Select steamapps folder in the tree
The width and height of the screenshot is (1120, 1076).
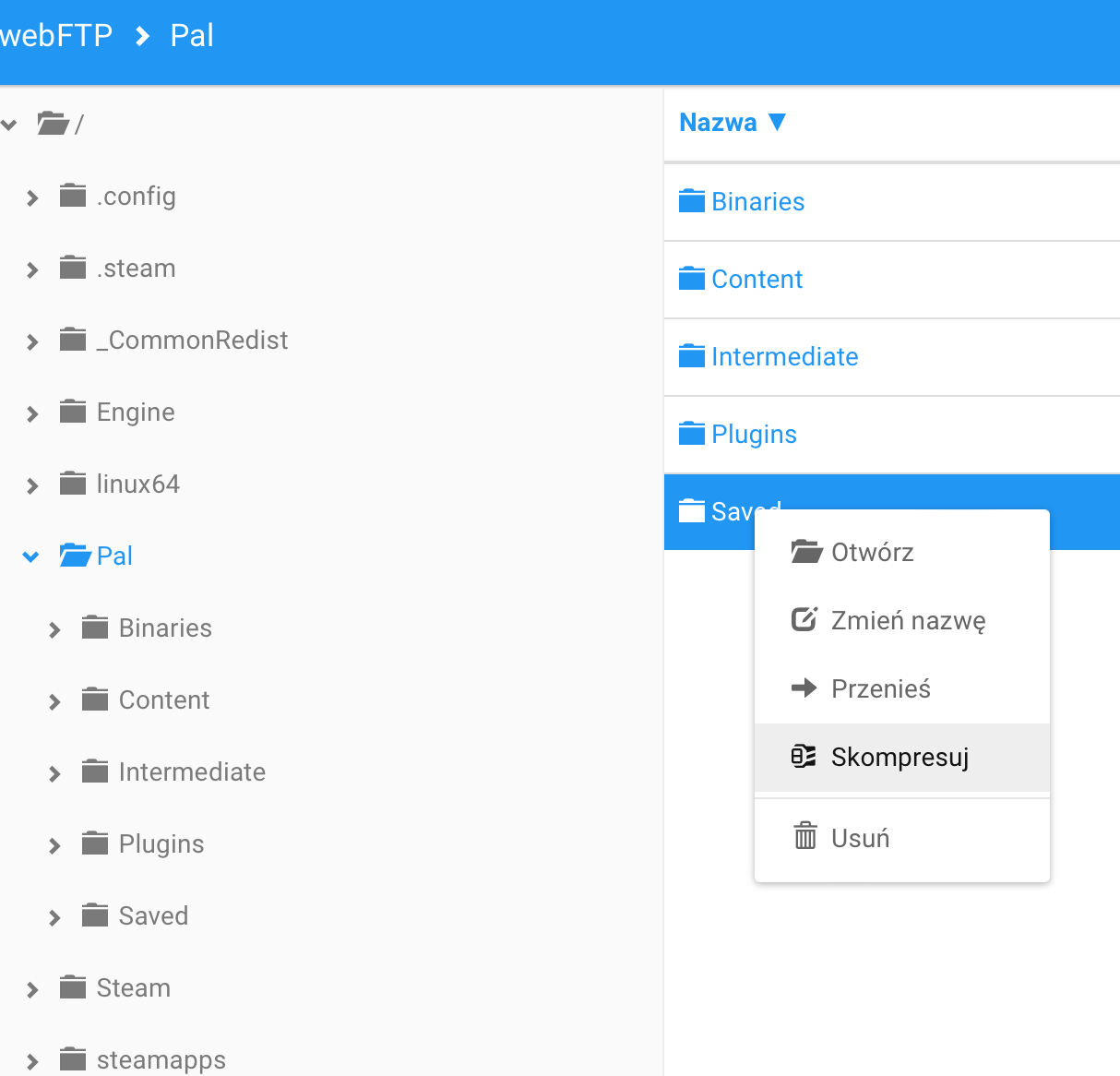point(161,1059)
